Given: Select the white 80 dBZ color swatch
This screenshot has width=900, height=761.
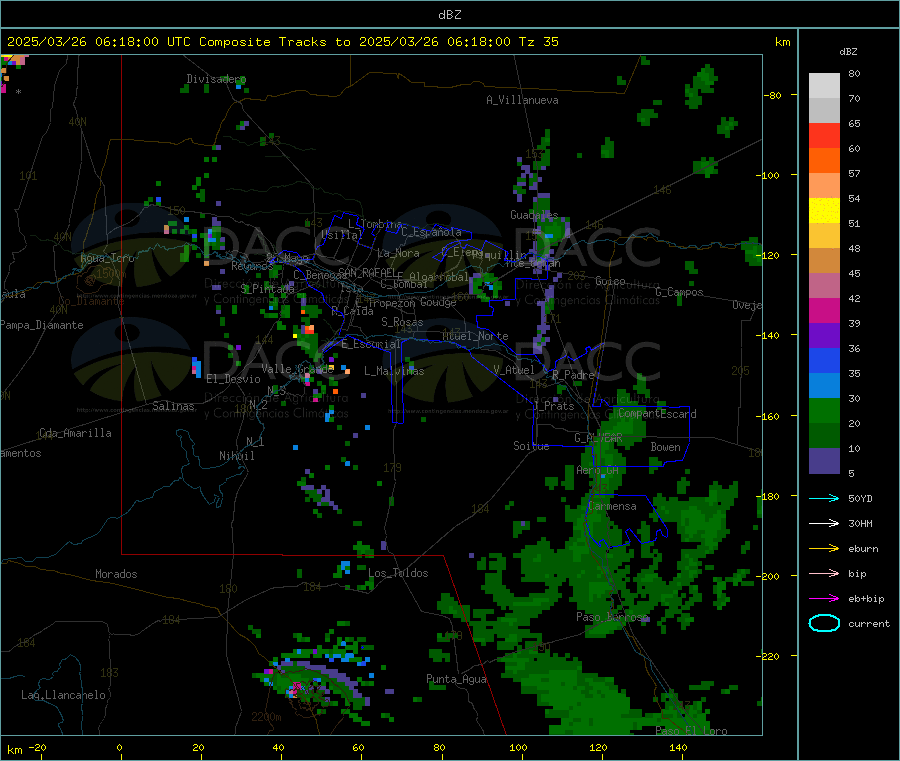Looking at the screenshot, I should pyautogui.click(x=824, y=86).
